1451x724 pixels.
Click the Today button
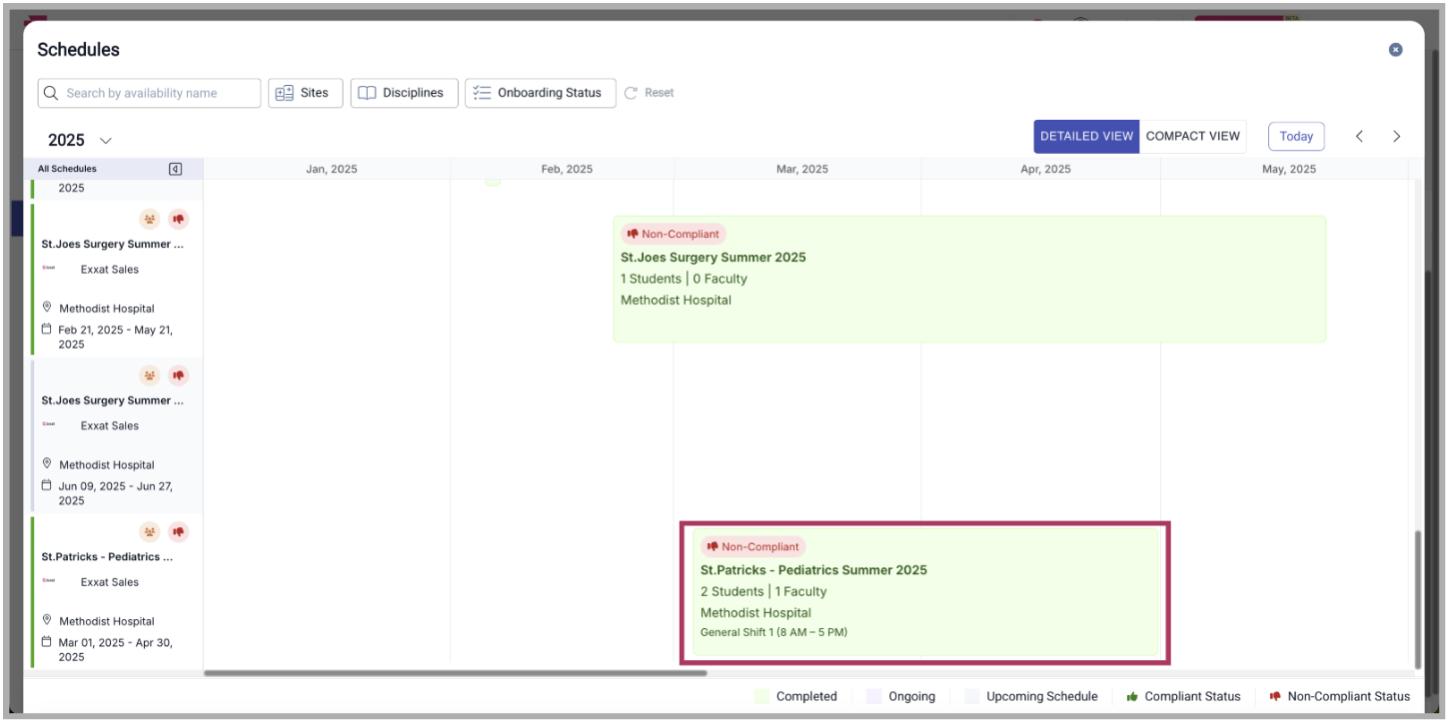1296,137
